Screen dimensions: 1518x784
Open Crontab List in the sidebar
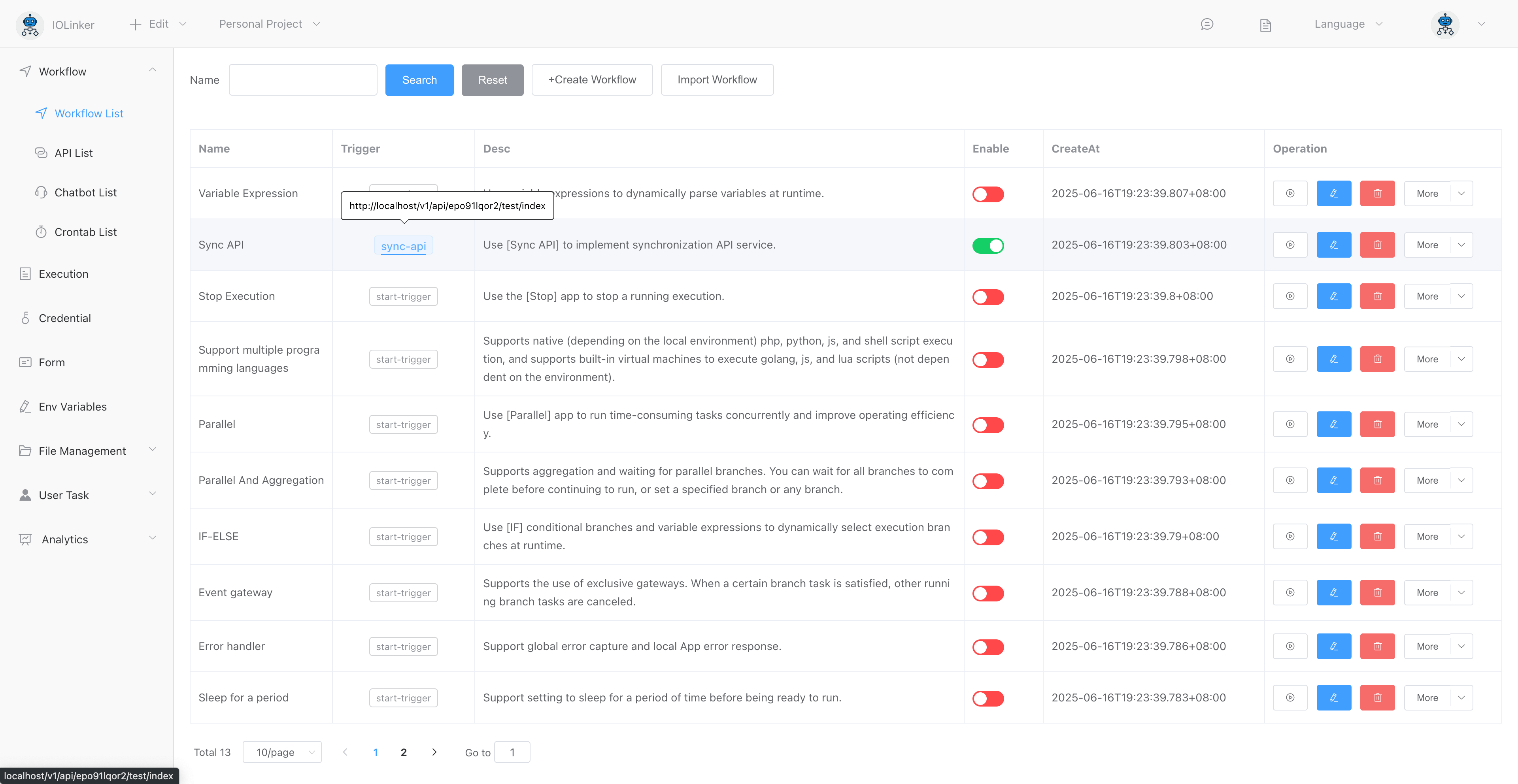pos(85,232)
